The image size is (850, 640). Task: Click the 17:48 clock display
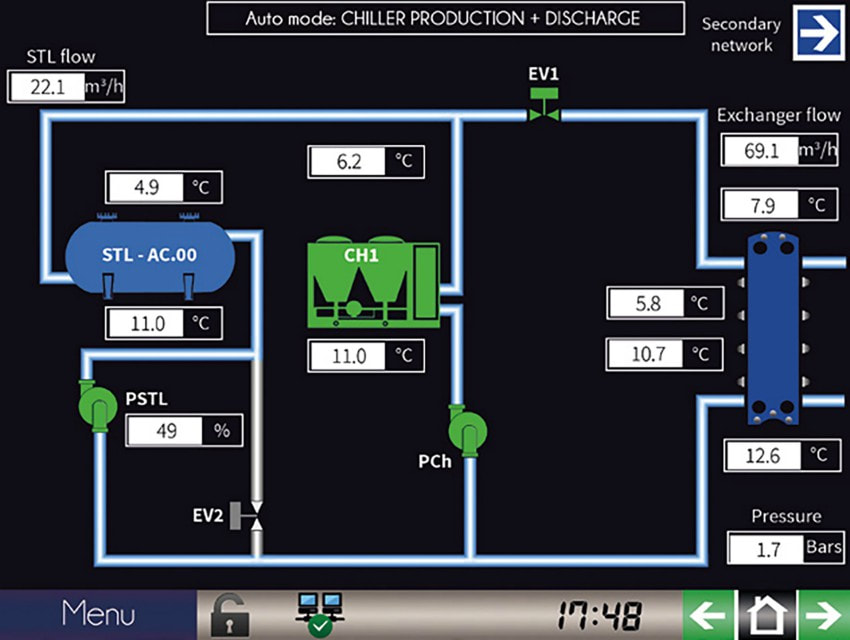[x=599, y=615]
